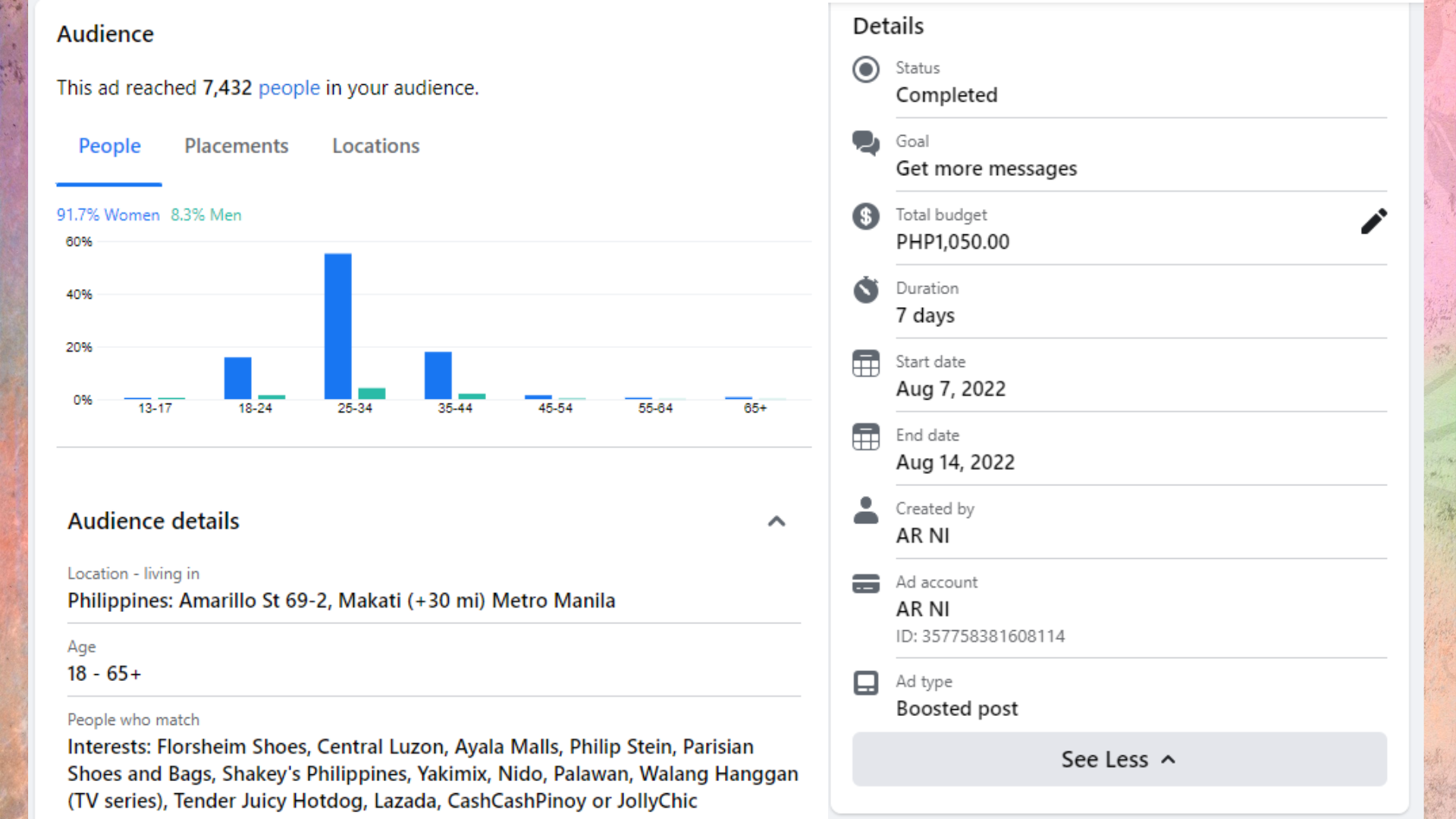Collapse the Audience details section chevron
The width and height of the screenshot is (1456, 819).
pos(776,522)
